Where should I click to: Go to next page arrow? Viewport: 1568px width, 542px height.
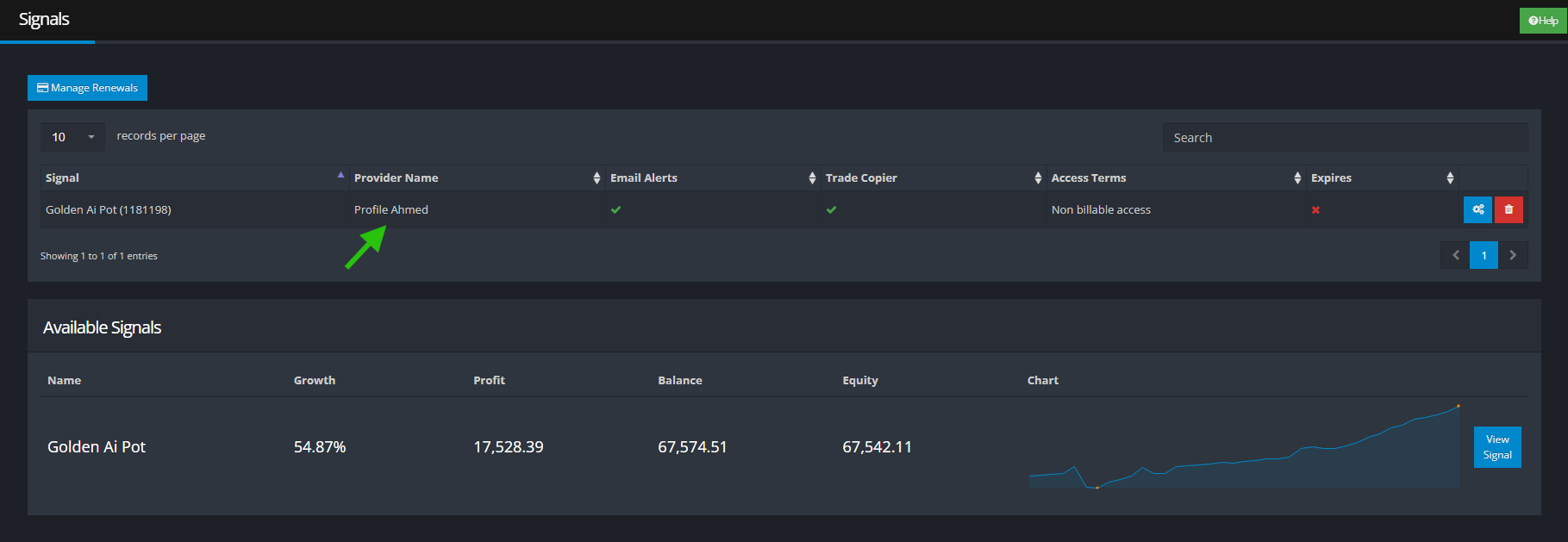[x=1513, y=255]
